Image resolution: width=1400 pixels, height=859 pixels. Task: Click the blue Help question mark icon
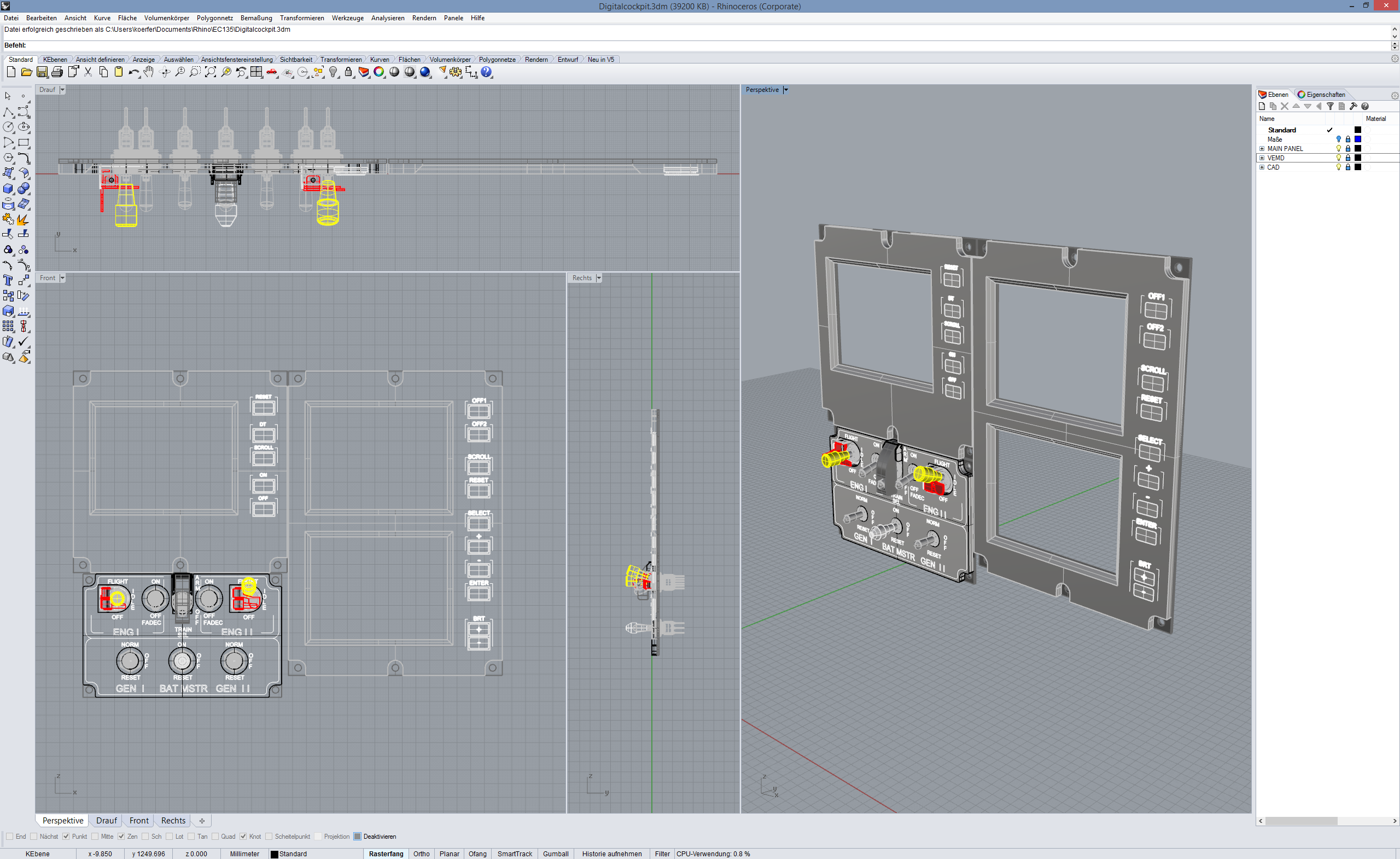(486, 72)
